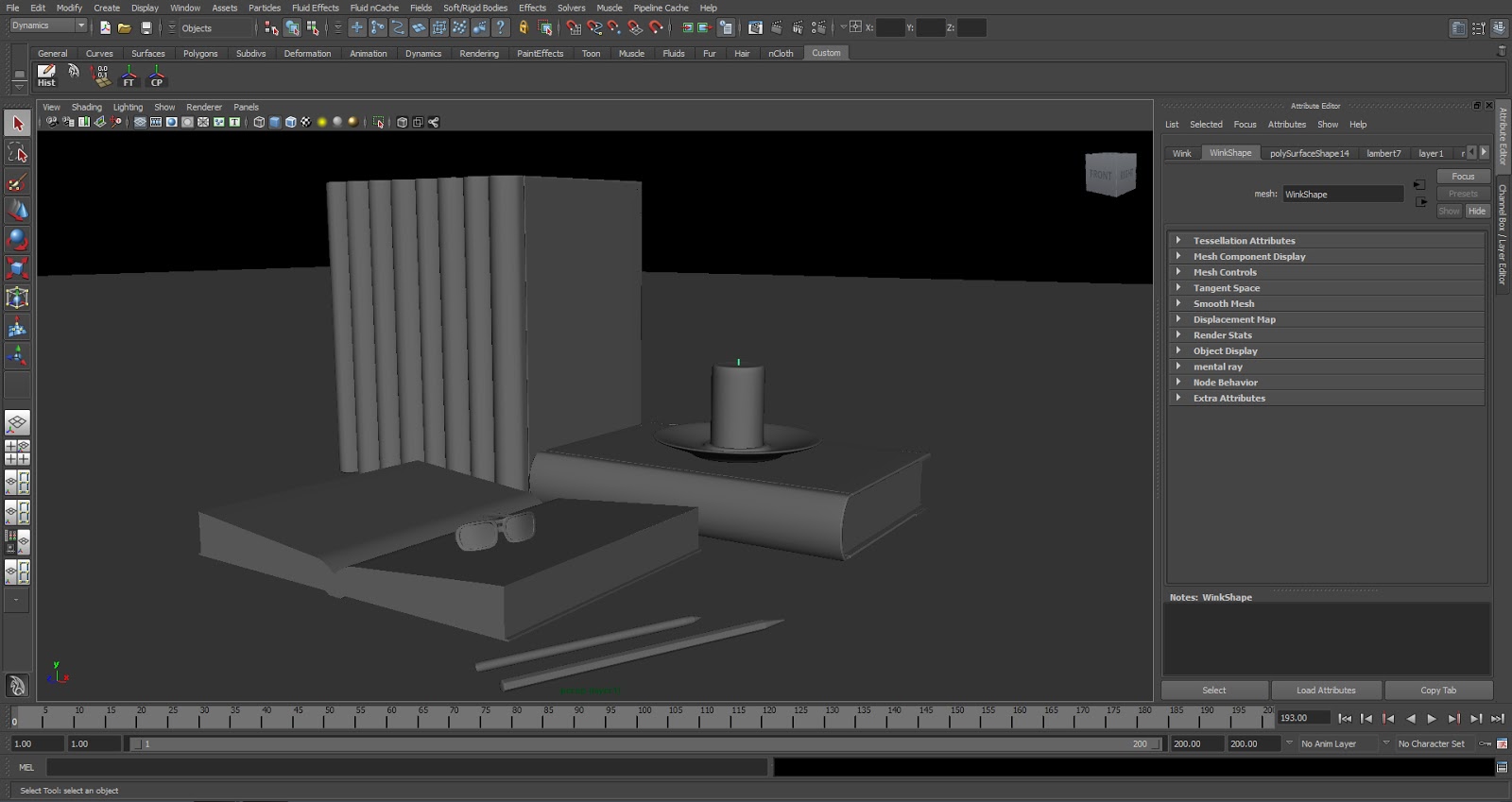The height and width of the screenshot is (802, 1512).
Task: Toggle wireframe shading in the viewport
Action: tap(259, 122)
